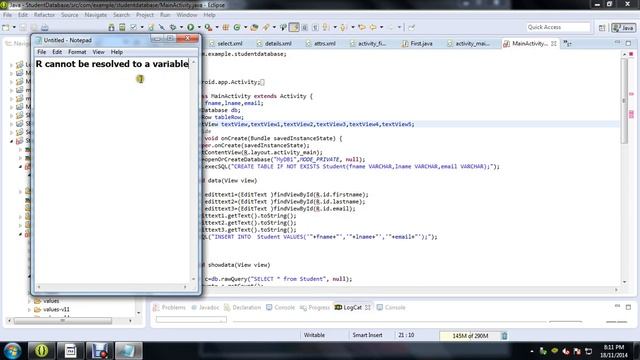Click the Navigator panel horizontal scrollbar
This screenshot has height=360, width=640.
point(63,321)
